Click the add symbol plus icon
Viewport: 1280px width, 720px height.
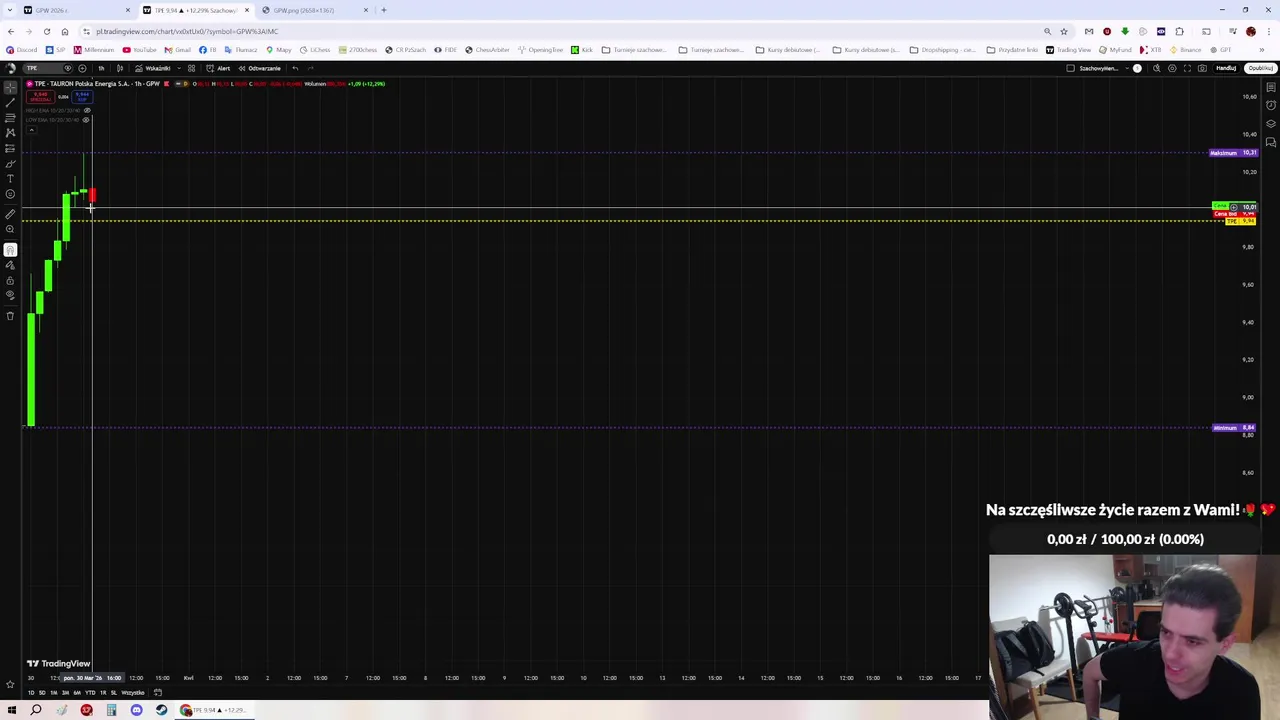coord(82,68)
